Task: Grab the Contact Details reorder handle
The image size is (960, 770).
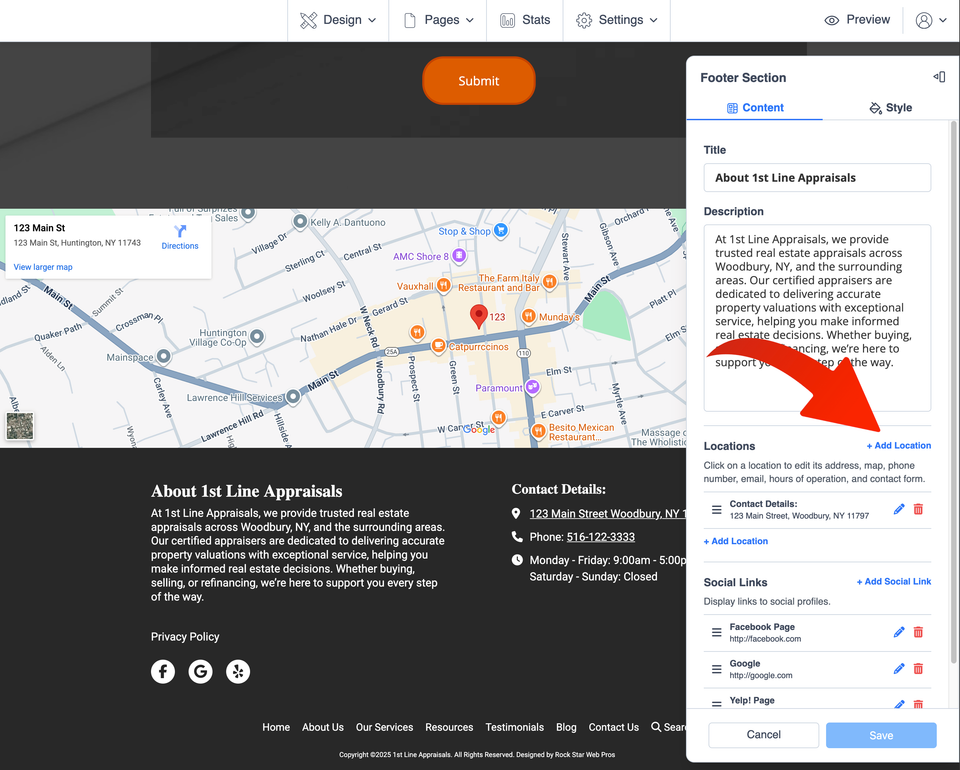Action: click(716, 509)
